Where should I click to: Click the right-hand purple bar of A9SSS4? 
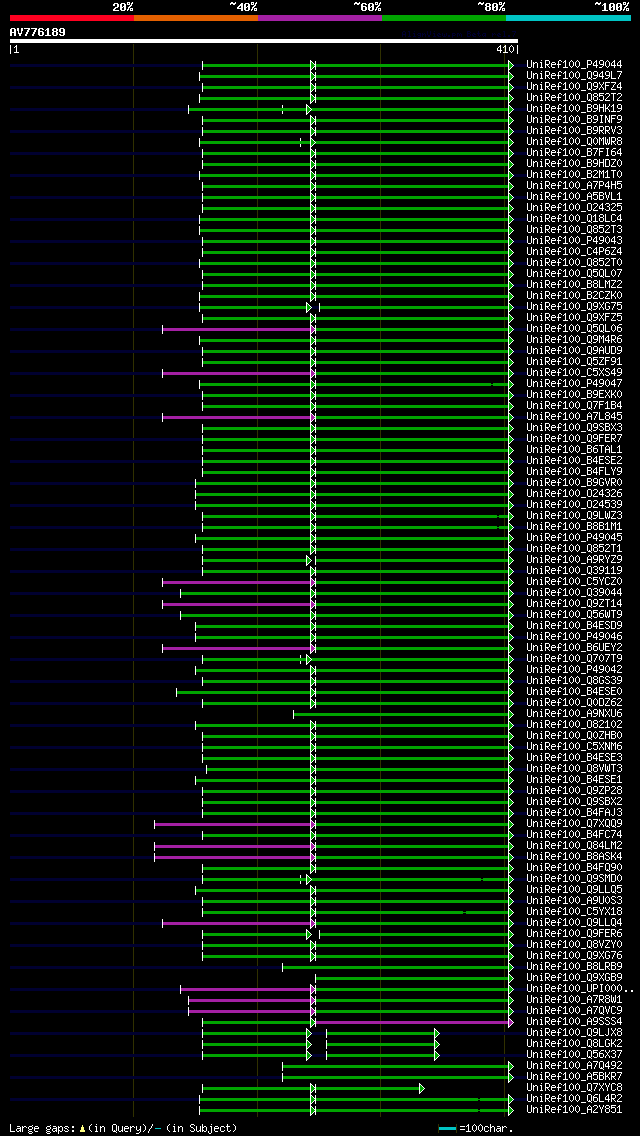pos(412,1022)
